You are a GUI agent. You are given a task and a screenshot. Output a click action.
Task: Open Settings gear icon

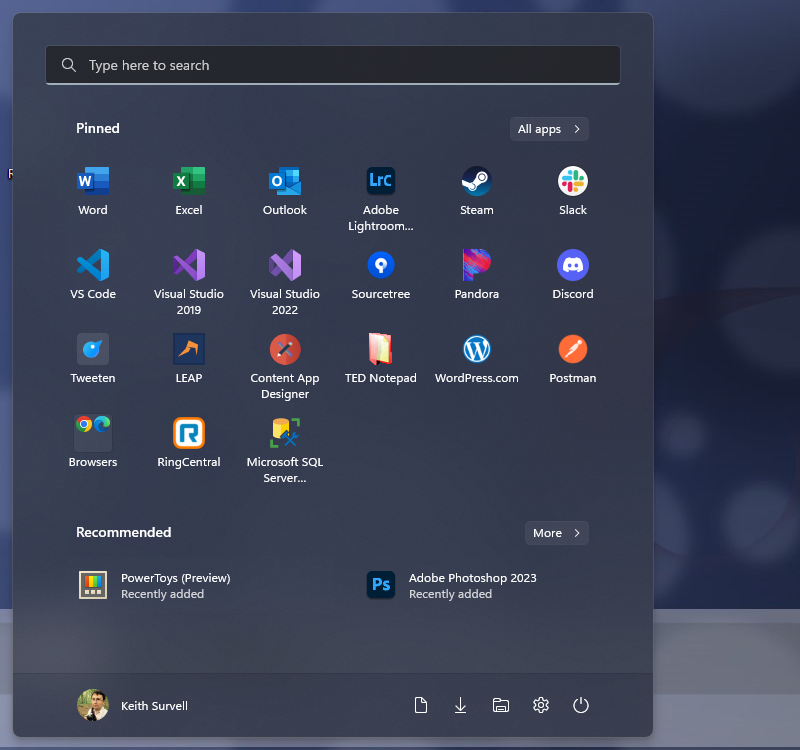[541, 705]
